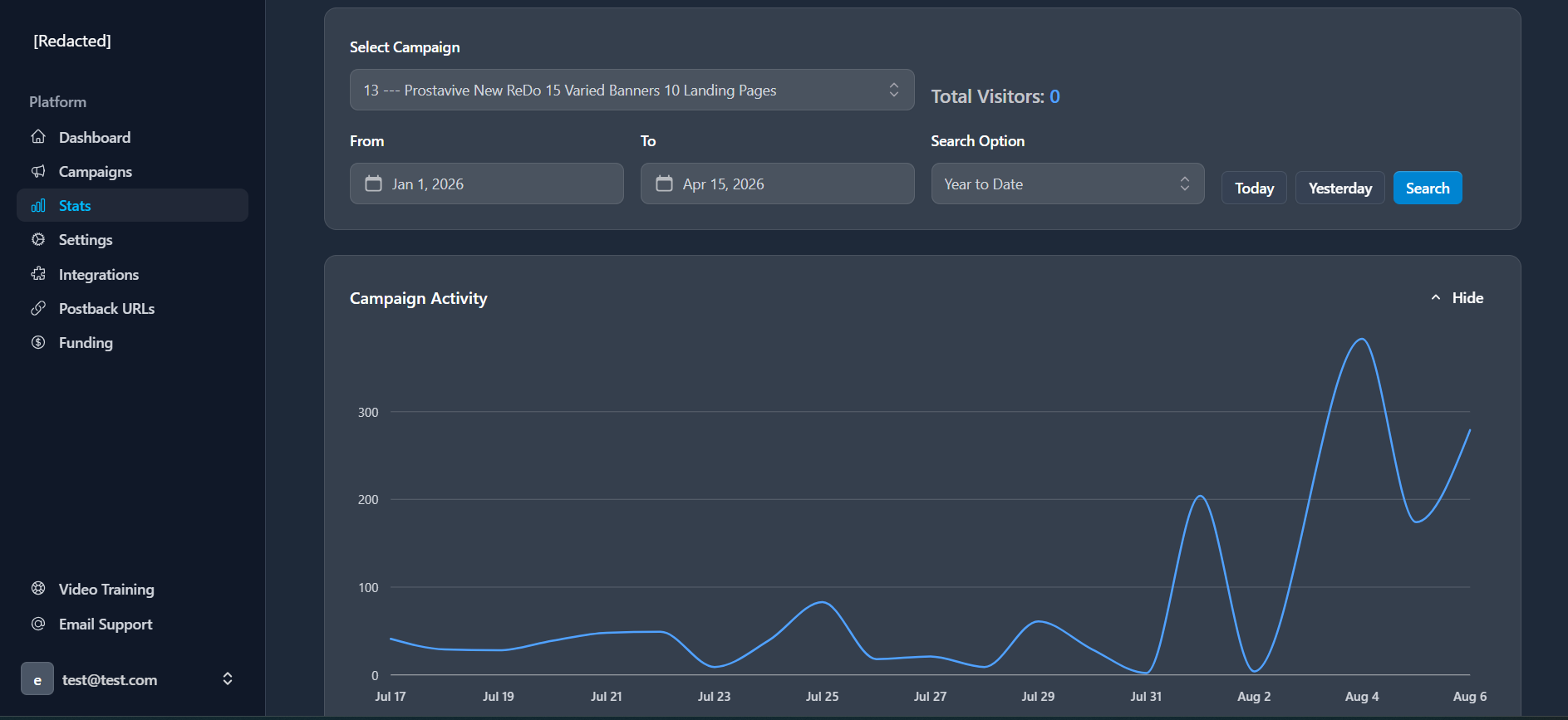1568x720 pixels.
Task: Open the To date picker
Action: (777, 184)
